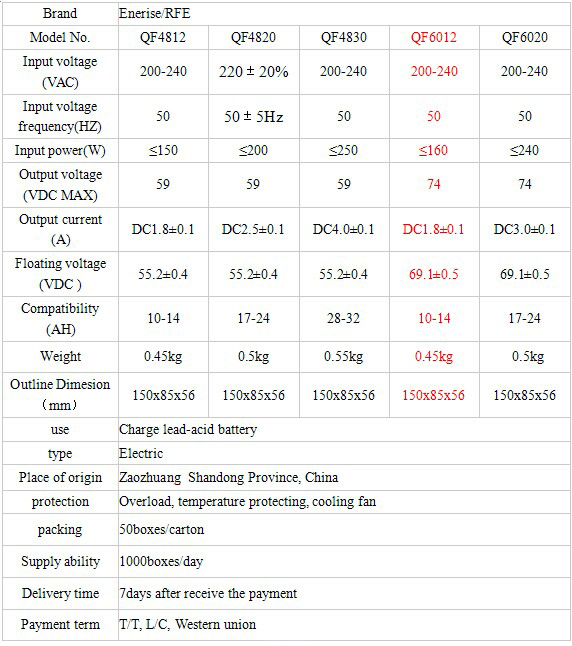Click the 0.55kg weight cell

coord(343,357)
